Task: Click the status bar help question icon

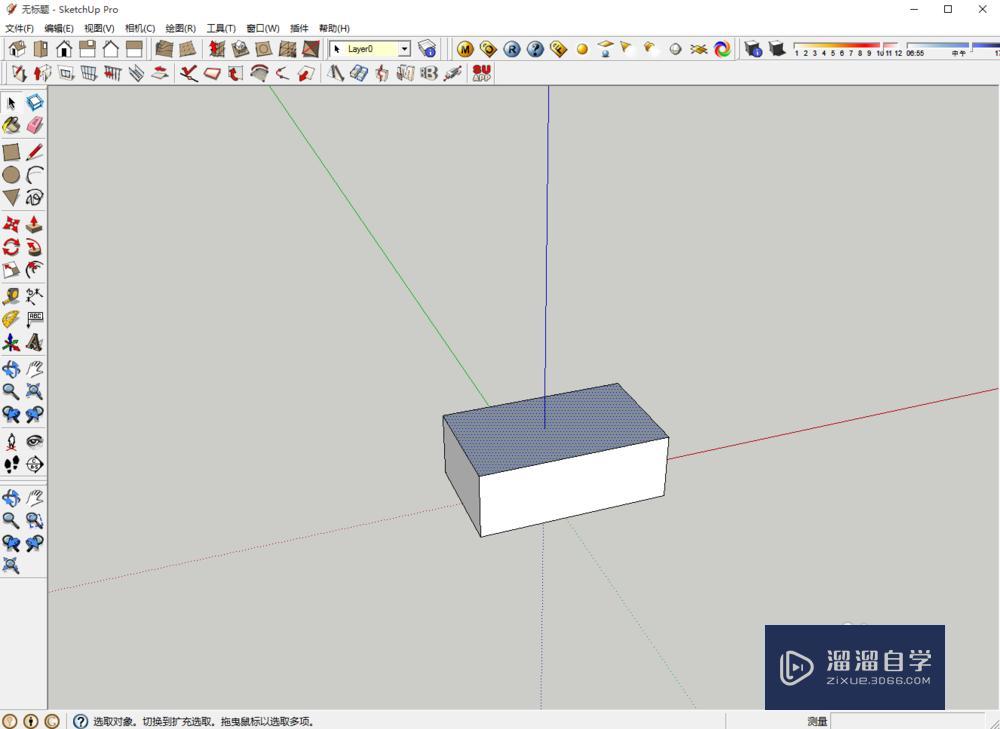Action: tap(80, 721)
